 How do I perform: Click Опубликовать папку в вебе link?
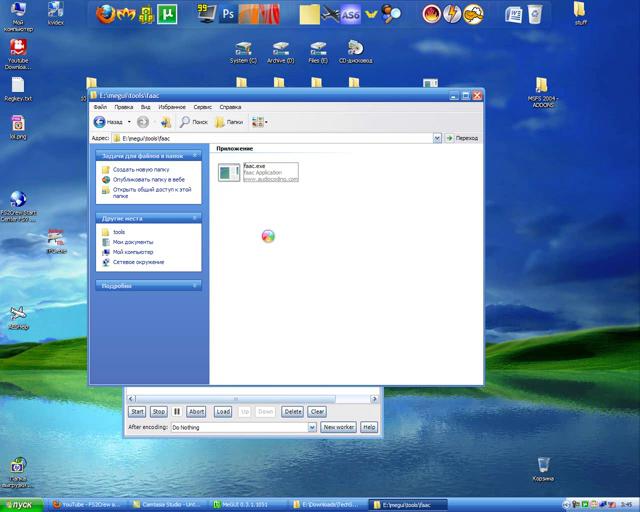point(149,179)
